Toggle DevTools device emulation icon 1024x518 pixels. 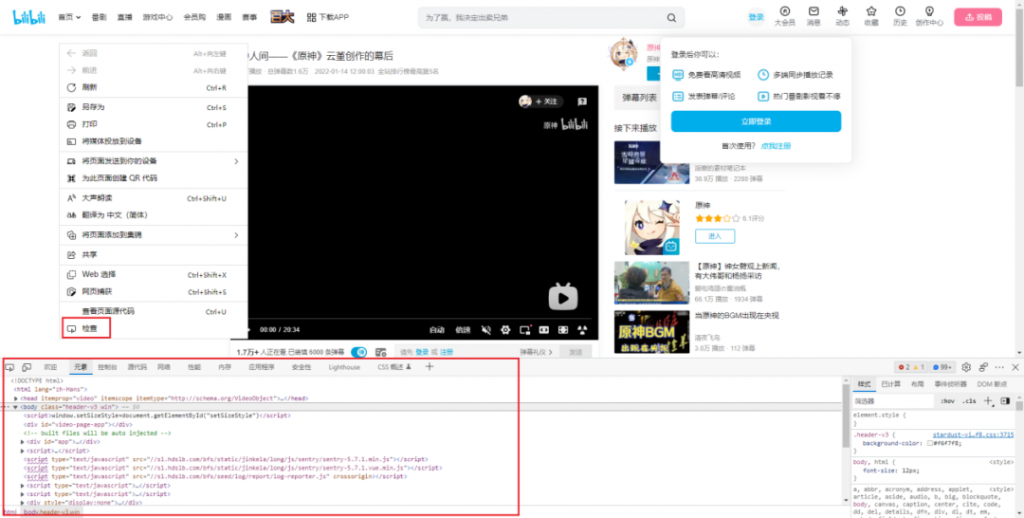tap(27, 368)
